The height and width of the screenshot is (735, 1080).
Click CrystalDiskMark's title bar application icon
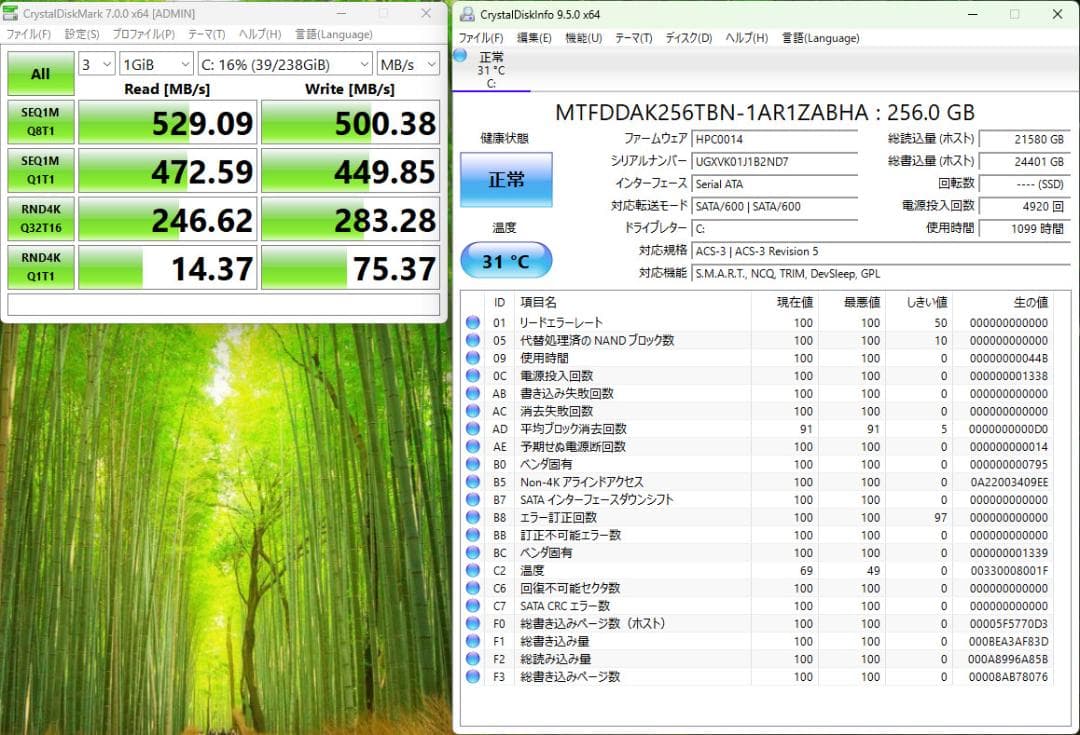tap(10, 13)
